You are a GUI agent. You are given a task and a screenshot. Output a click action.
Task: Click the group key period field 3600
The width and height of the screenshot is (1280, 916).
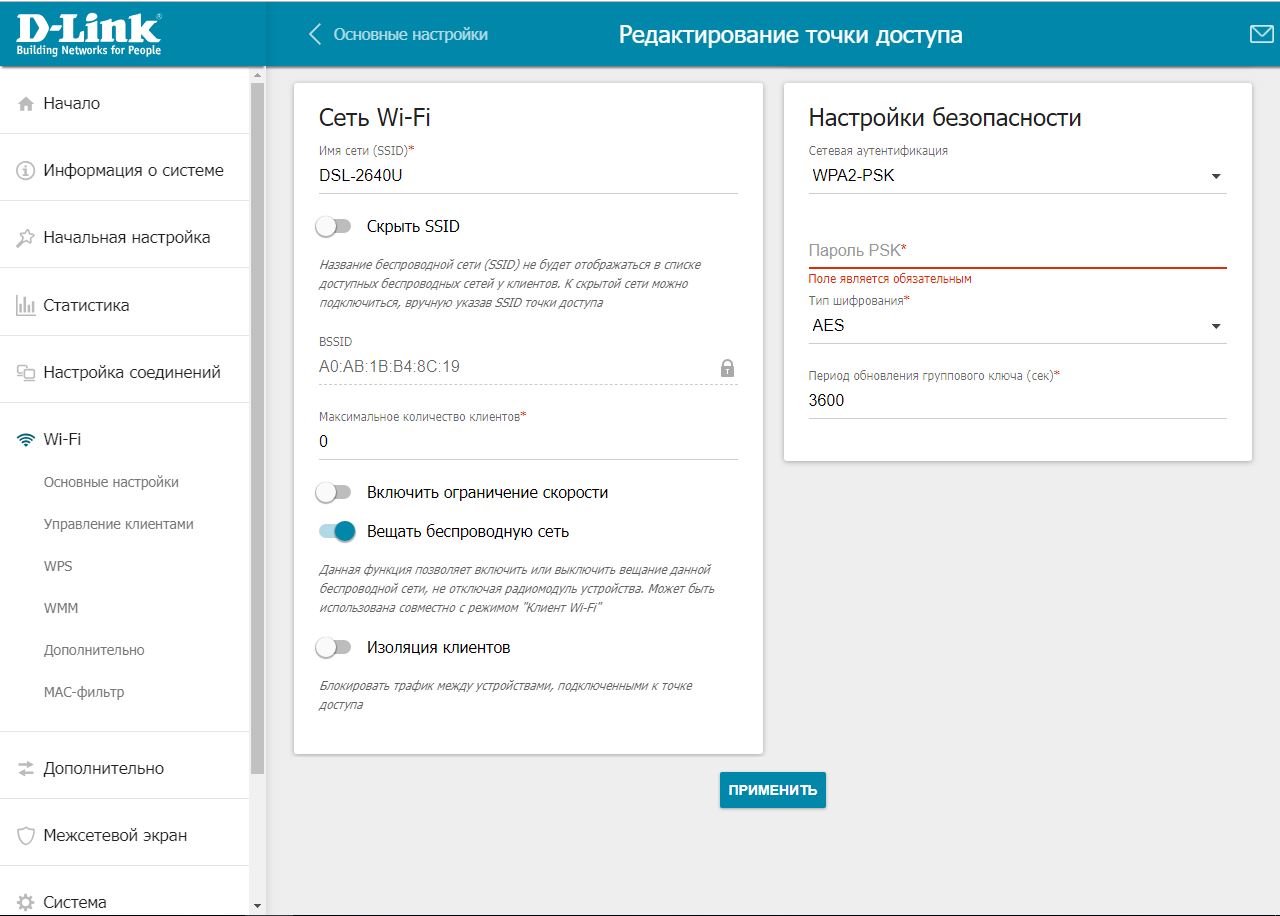tap(1017, 400)
